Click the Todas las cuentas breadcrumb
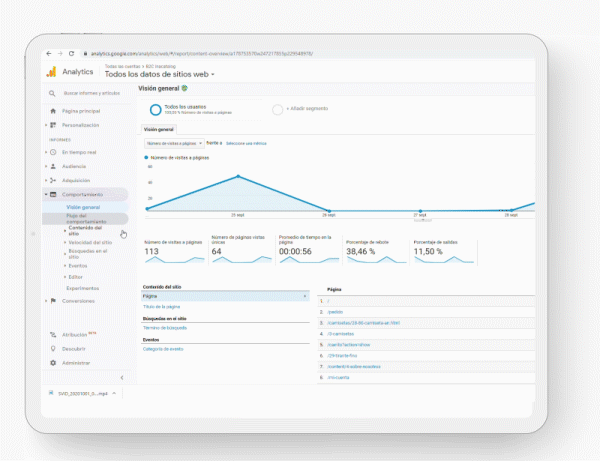This screenshot has height=461, width=600. click(122, 67)
